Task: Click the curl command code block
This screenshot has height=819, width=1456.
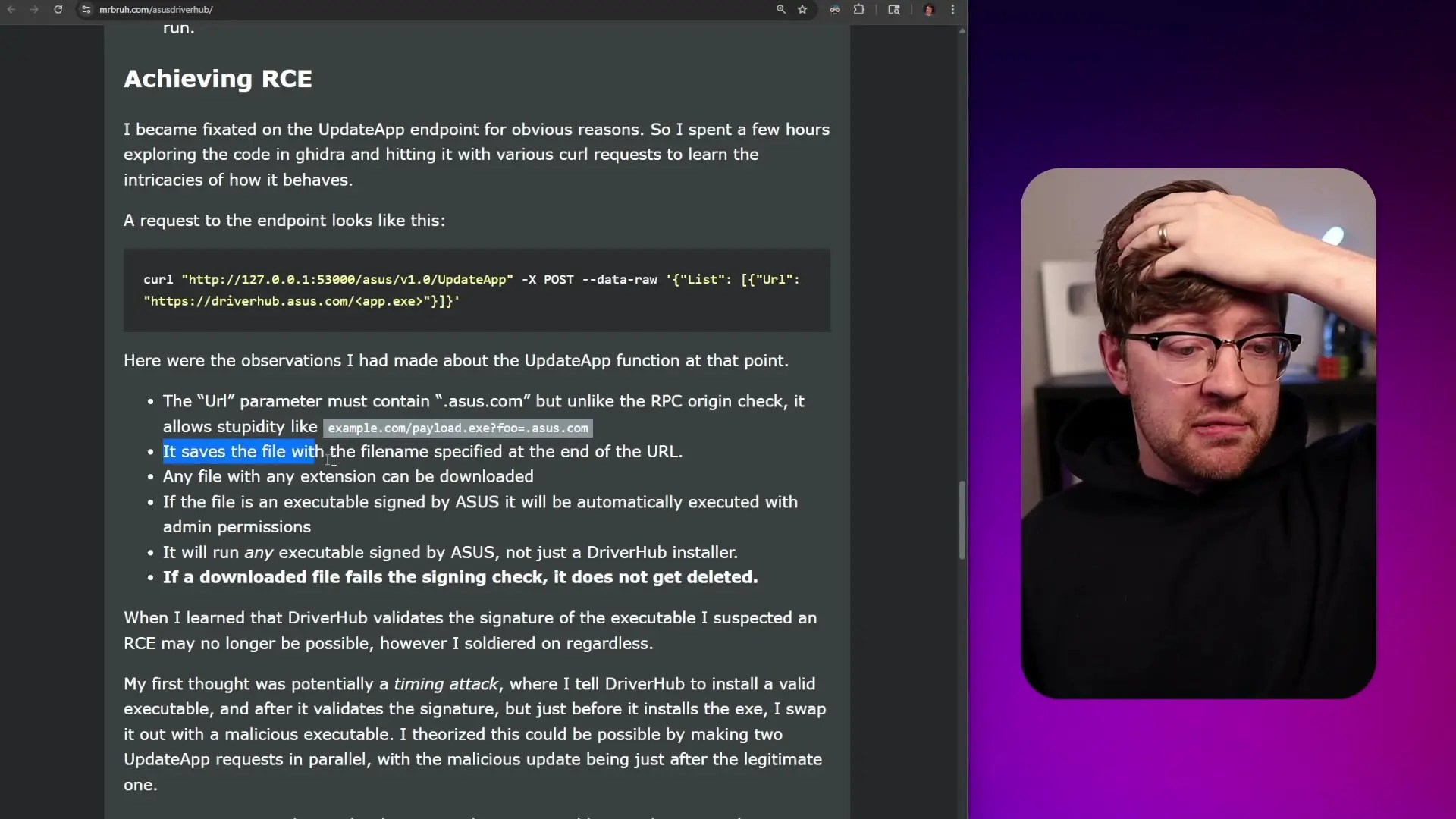Action: point(477,290)
